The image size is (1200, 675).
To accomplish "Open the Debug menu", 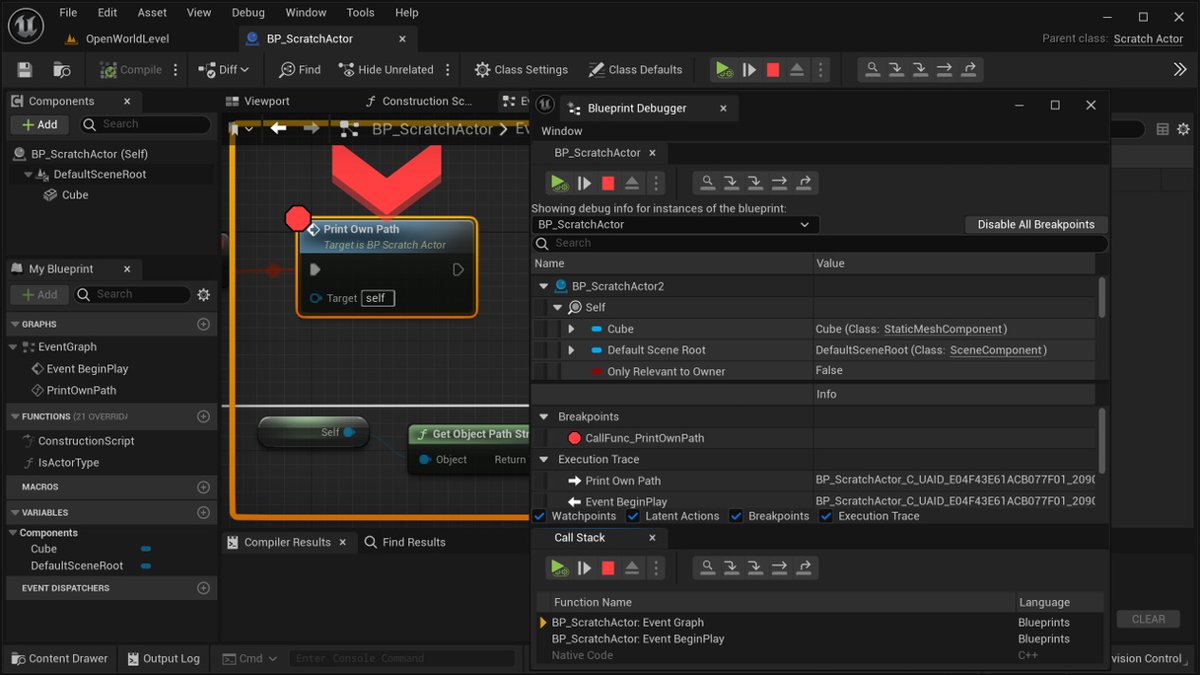I will [x=248, y=13].
